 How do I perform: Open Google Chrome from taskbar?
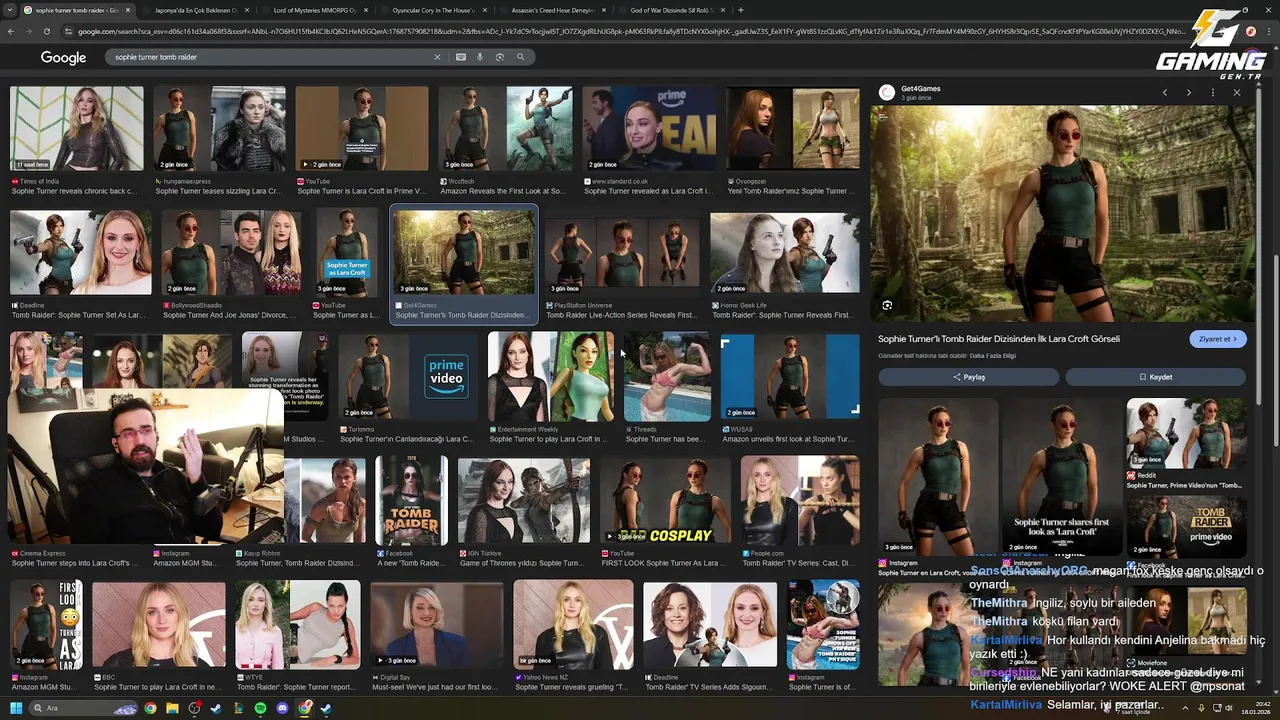pyautogui.click(x=150, y=708)
